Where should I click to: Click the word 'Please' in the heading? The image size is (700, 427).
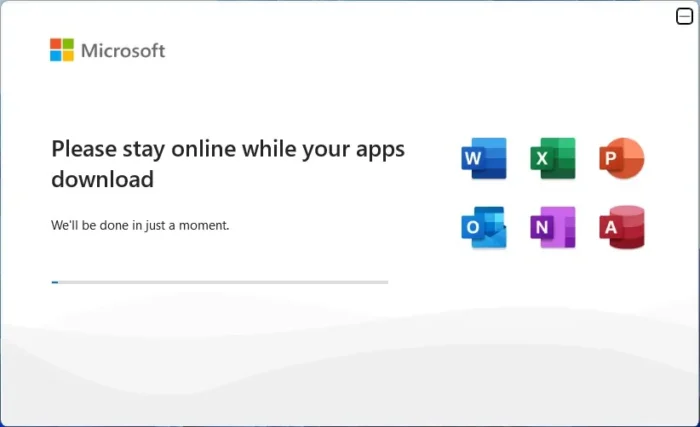pos(83,149)
